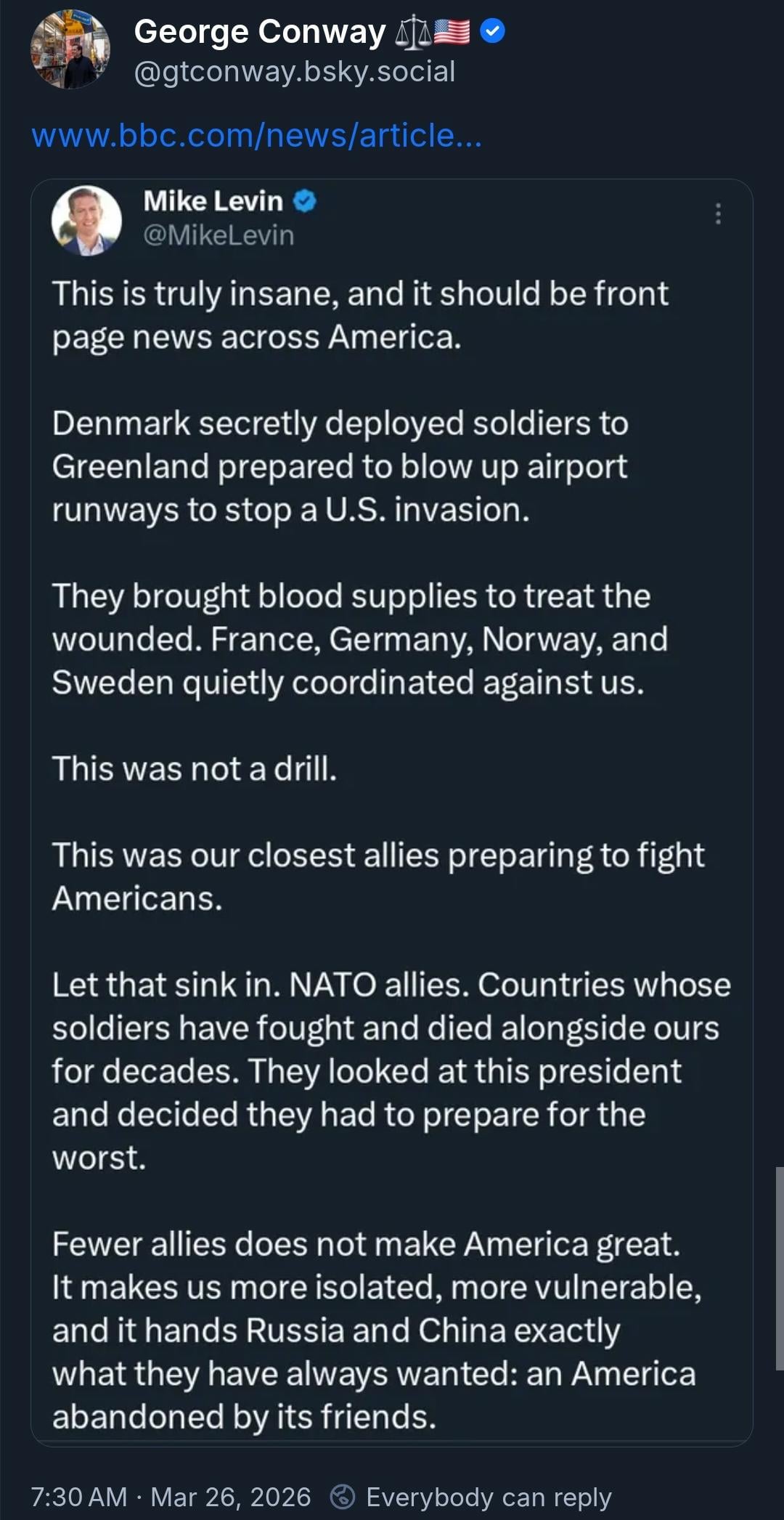The image size is (784, 1520).
Task: Click George Conway's blue verified badge
Action: 493,31
